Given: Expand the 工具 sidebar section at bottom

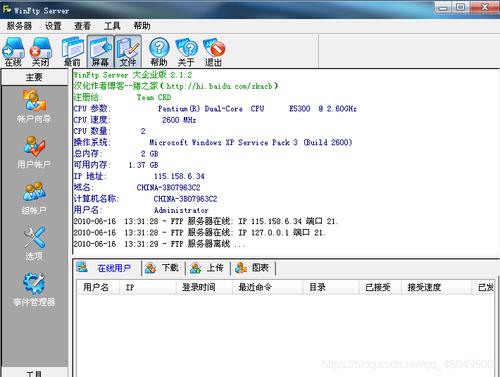Looking at the screenshot, I should (x=34, y=373).
